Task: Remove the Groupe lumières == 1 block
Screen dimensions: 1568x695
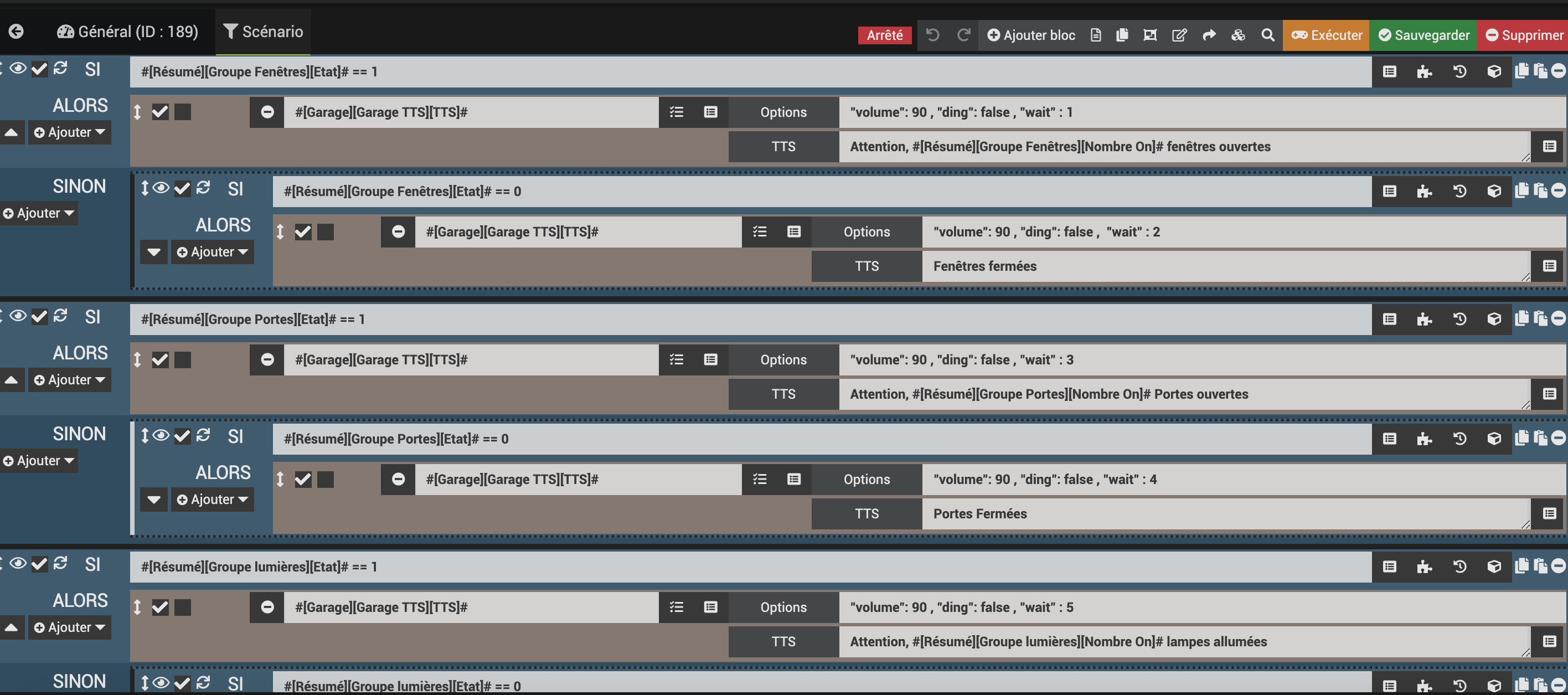Action: (1558, 567)
